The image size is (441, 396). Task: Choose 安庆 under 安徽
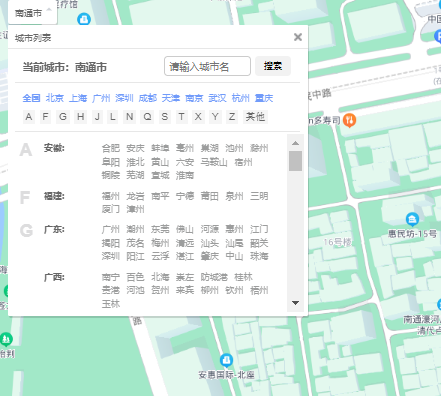[135, 148]
